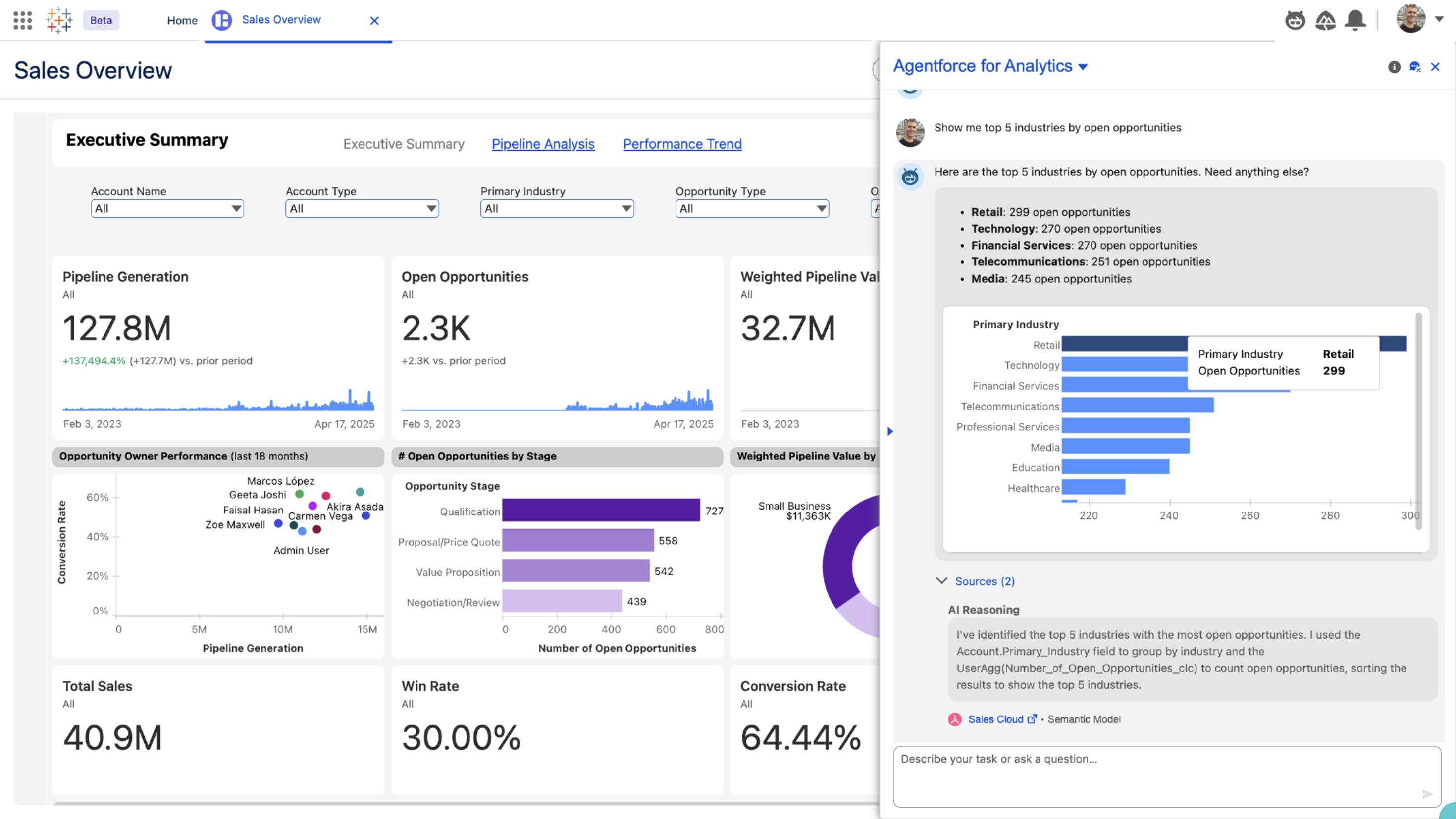Click the info icon in Agentforce panel

(x=1394, y=67)
